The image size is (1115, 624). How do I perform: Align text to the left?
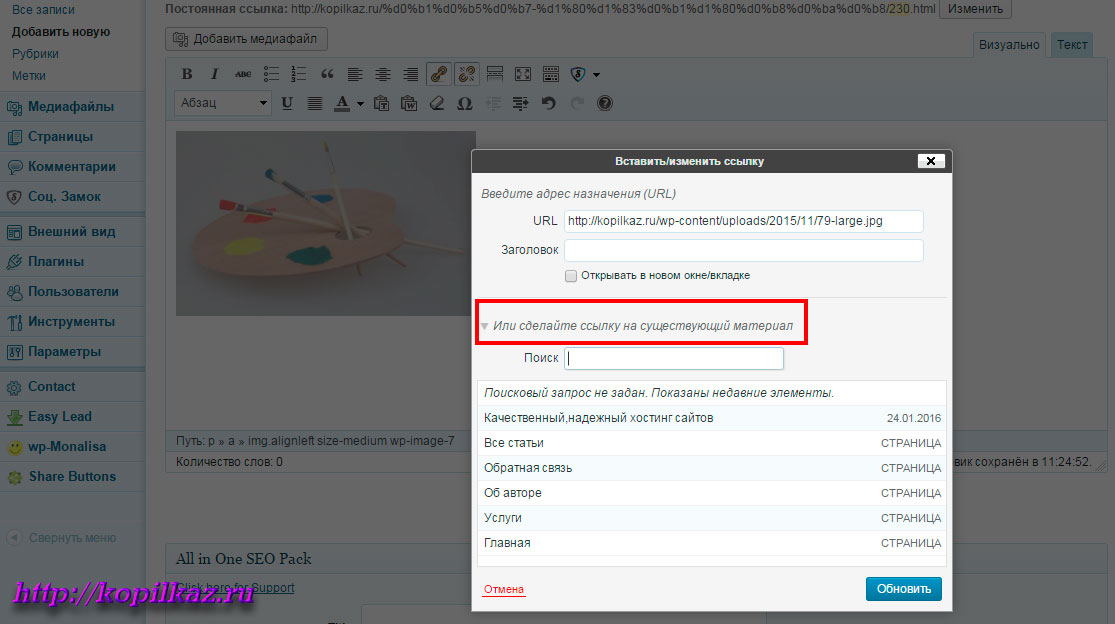(355, 74)
